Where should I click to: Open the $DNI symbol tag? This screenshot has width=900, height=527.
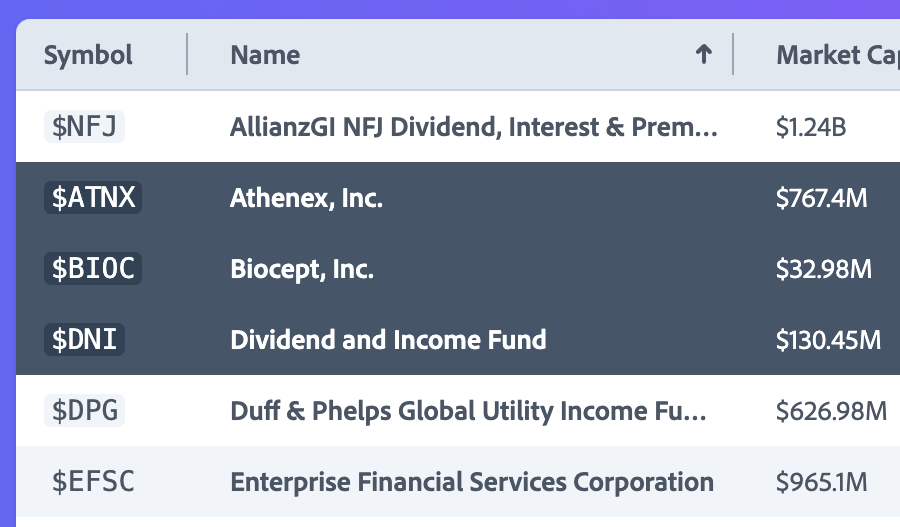84,340
